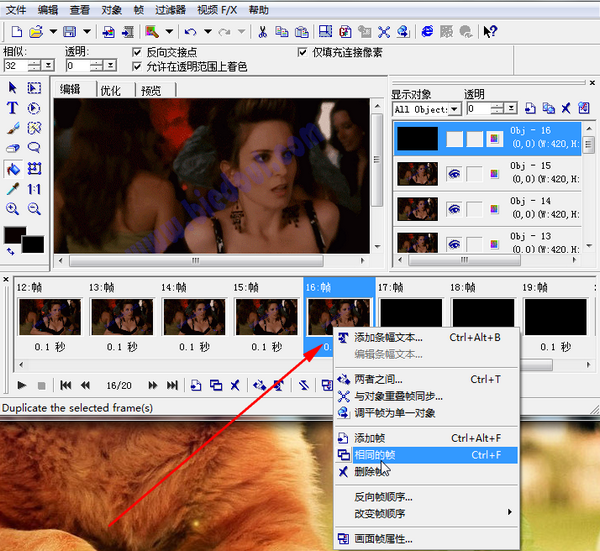Viewport: 600px width, 551px height.
Task: Open object panel 透明 value dropdown
Action: pos(511,109)
